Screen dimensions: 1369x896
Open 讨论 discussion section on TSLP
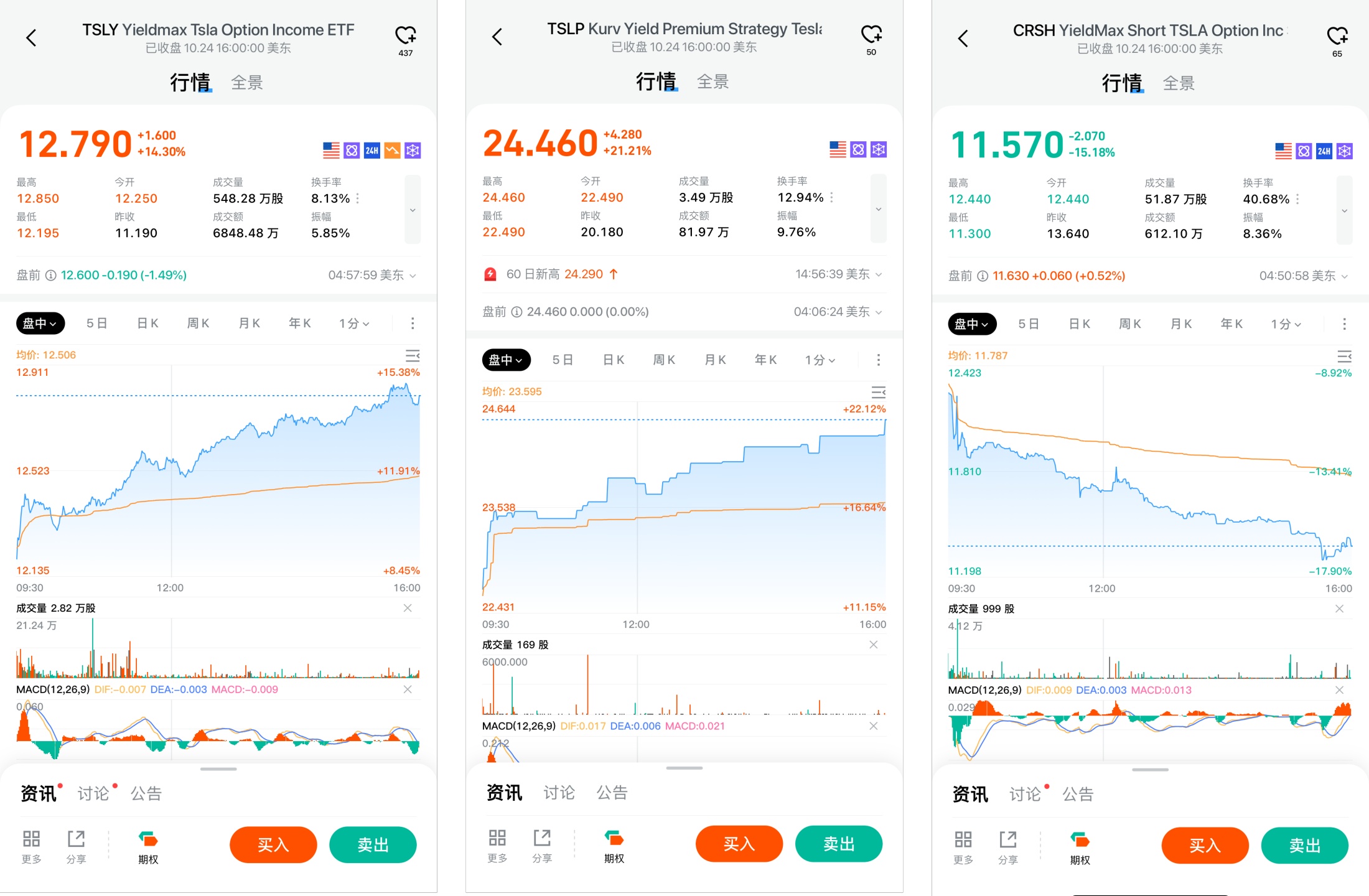[x=559, y=793]
